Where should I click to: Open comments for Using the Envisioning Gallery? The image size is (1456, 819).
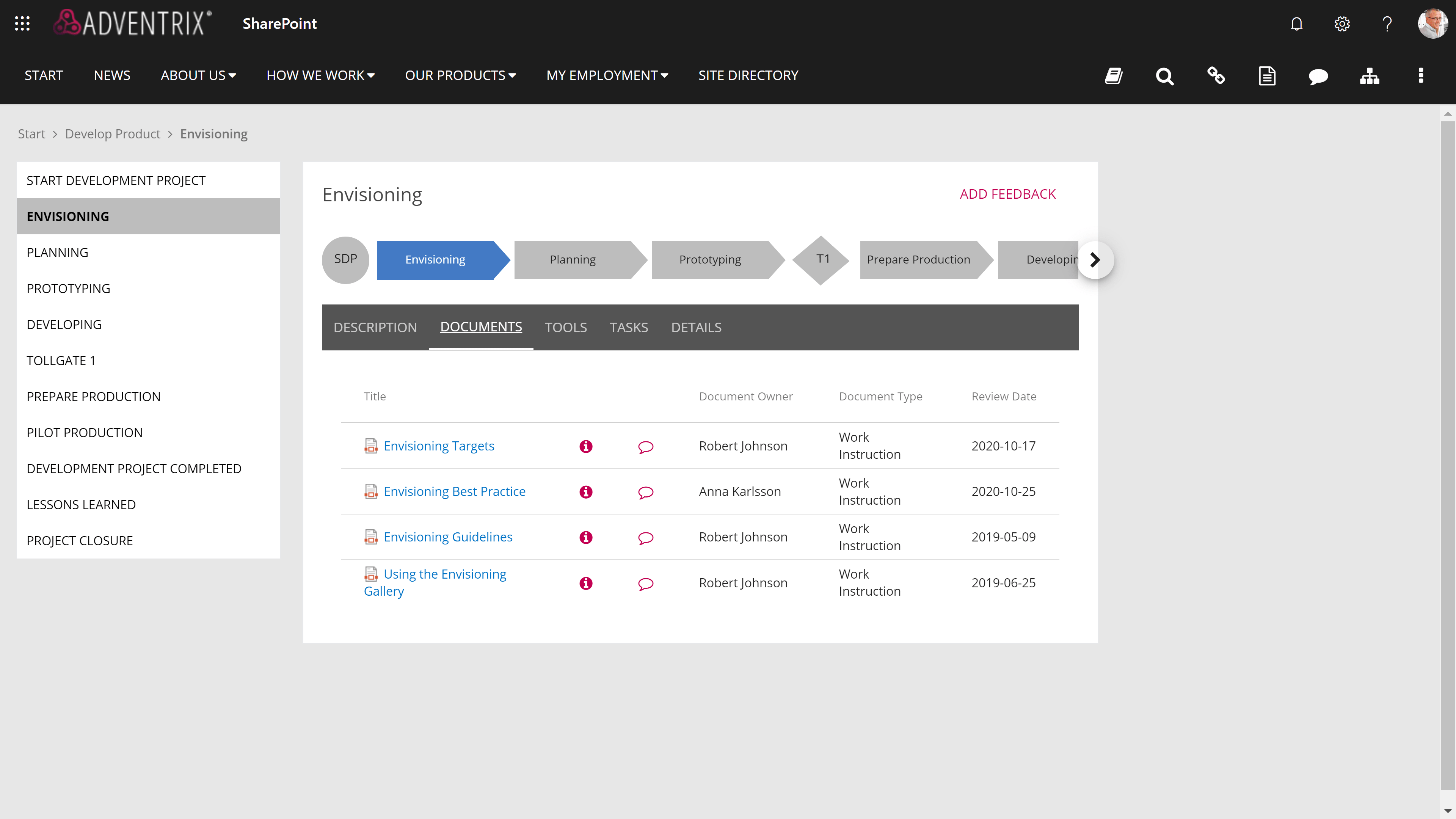645,584
